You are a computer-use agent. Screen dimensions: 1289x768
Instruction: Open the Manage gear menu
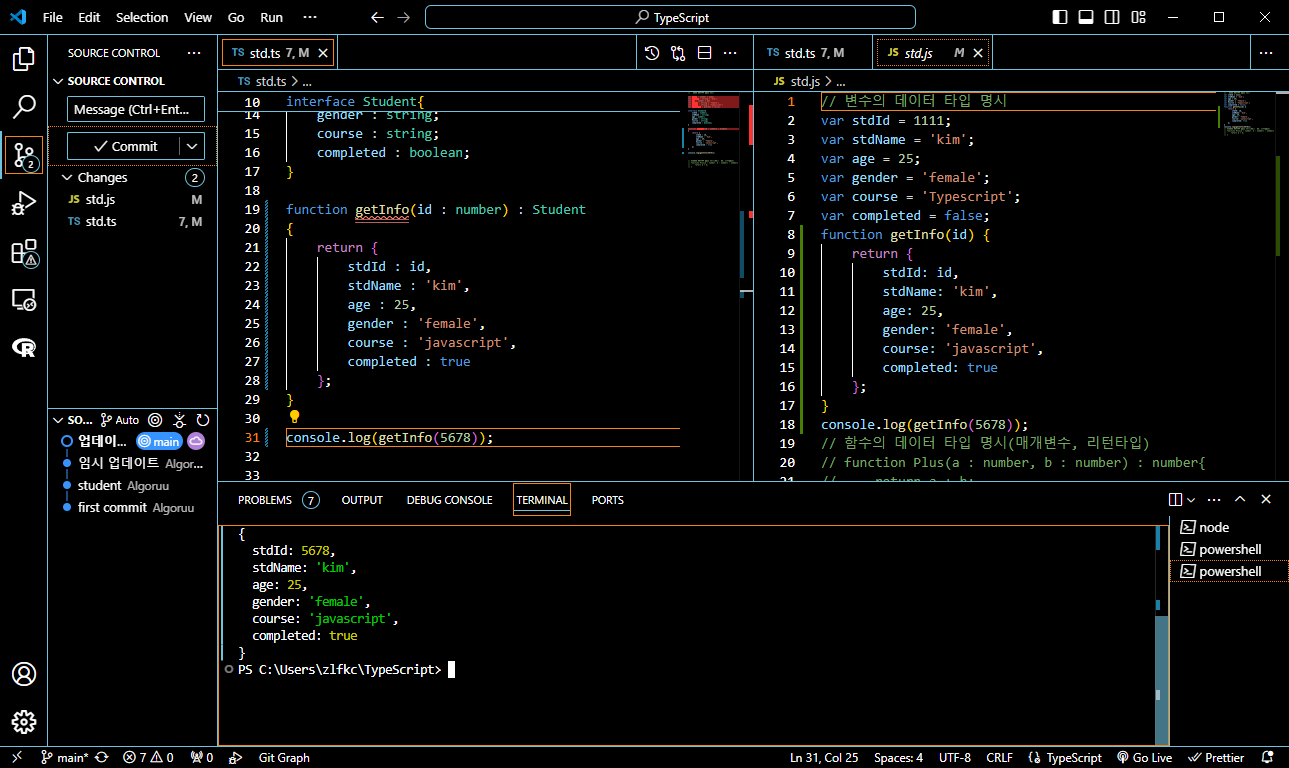pyautogui.click(x=24, y=722)
